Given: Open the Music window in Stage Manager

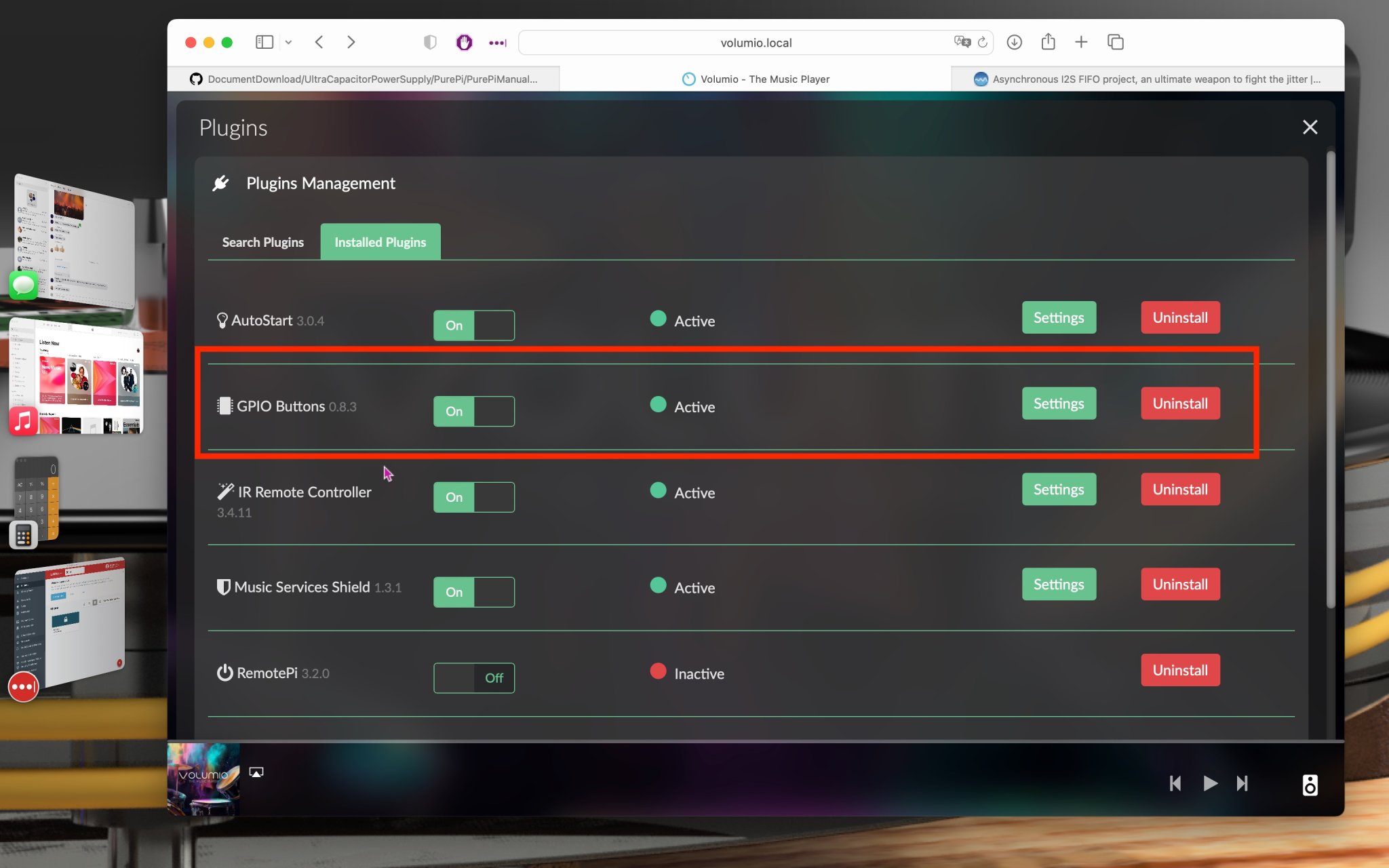Looking at the screenshot, I should pos(77,377).
